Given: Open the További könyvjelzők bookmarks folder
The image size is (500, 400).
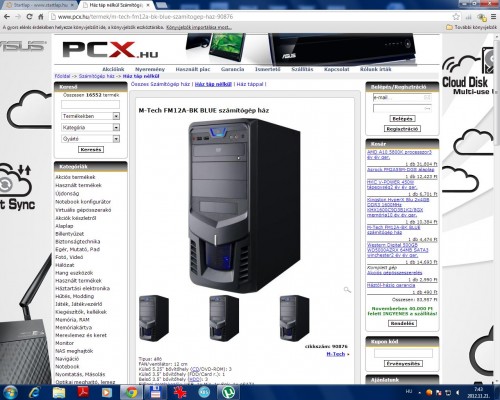Looking at the screenshot, I should tap(471, 27).
